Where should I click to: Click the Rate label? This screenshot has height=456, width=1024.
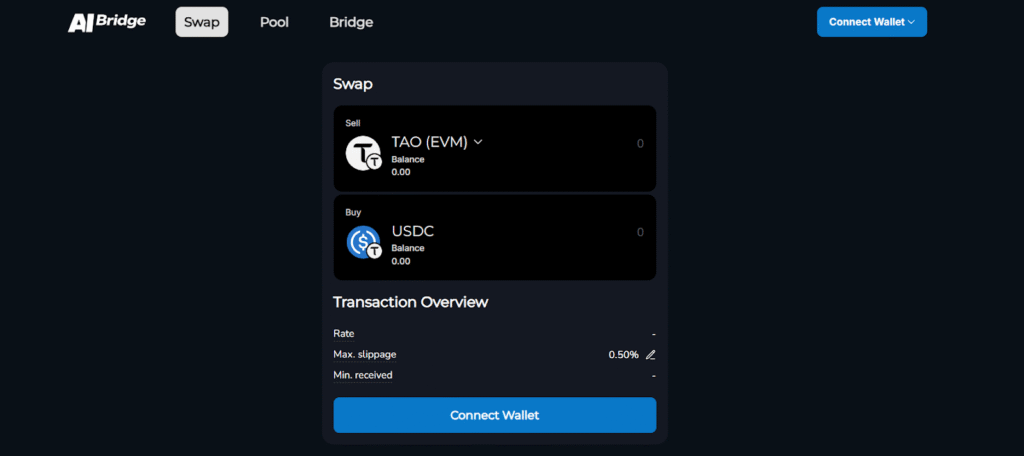click(344, 333)
